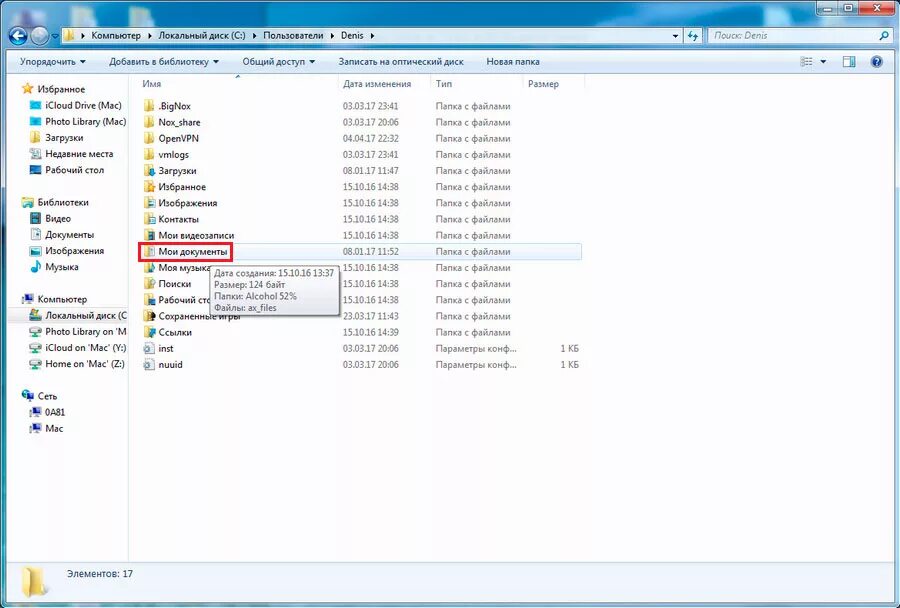Select the inst configuration file icon
Viewport: 900px width, 608px height.
click(149, 348)
